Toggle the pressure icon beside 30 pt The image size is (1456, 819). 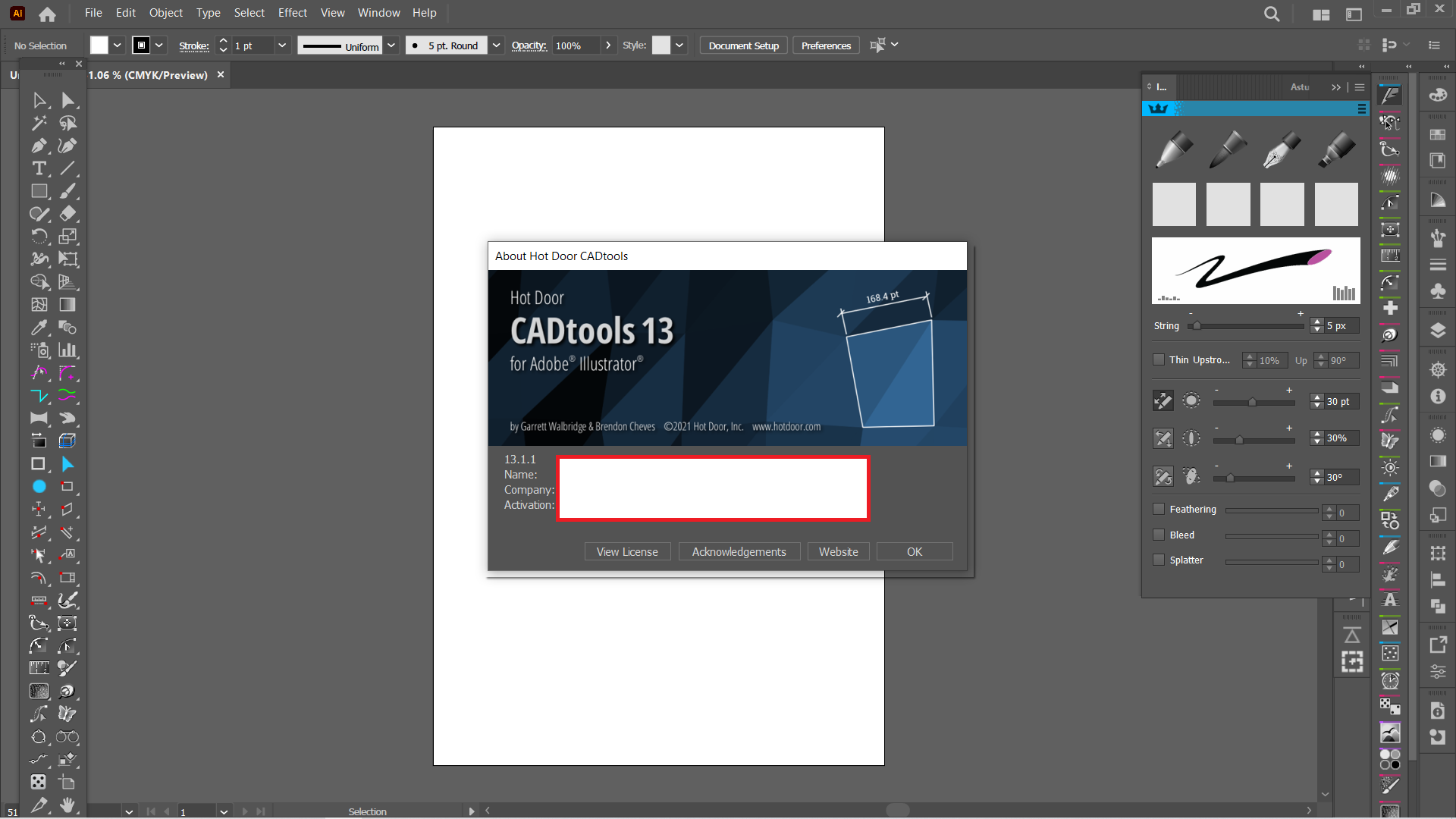[x=1163, y=400]
